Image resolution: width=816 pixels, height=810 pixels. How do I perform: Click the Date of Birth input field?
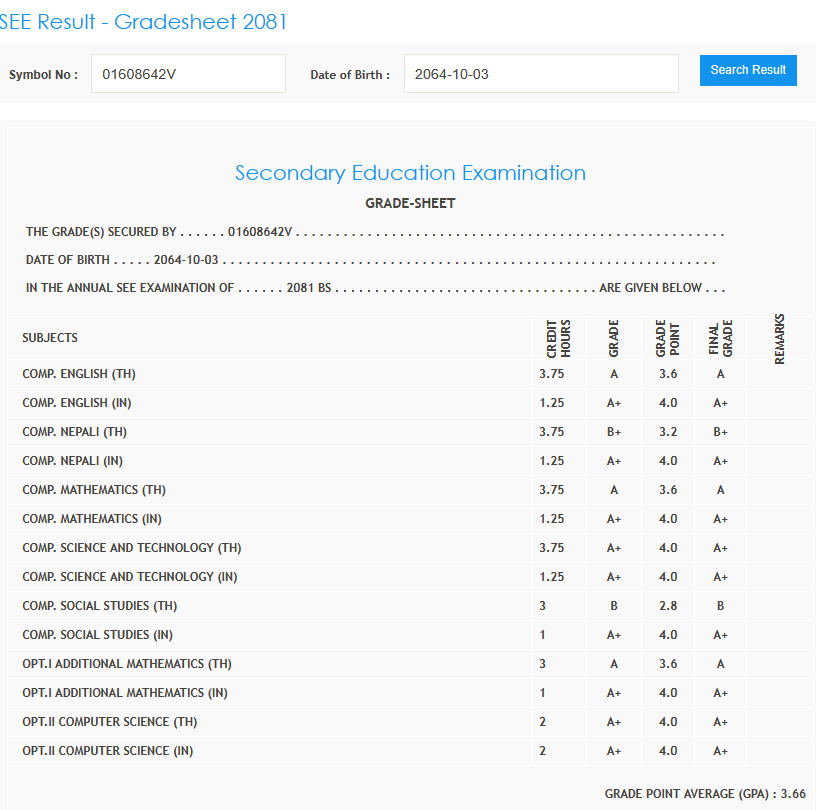[x=541, y=74]
